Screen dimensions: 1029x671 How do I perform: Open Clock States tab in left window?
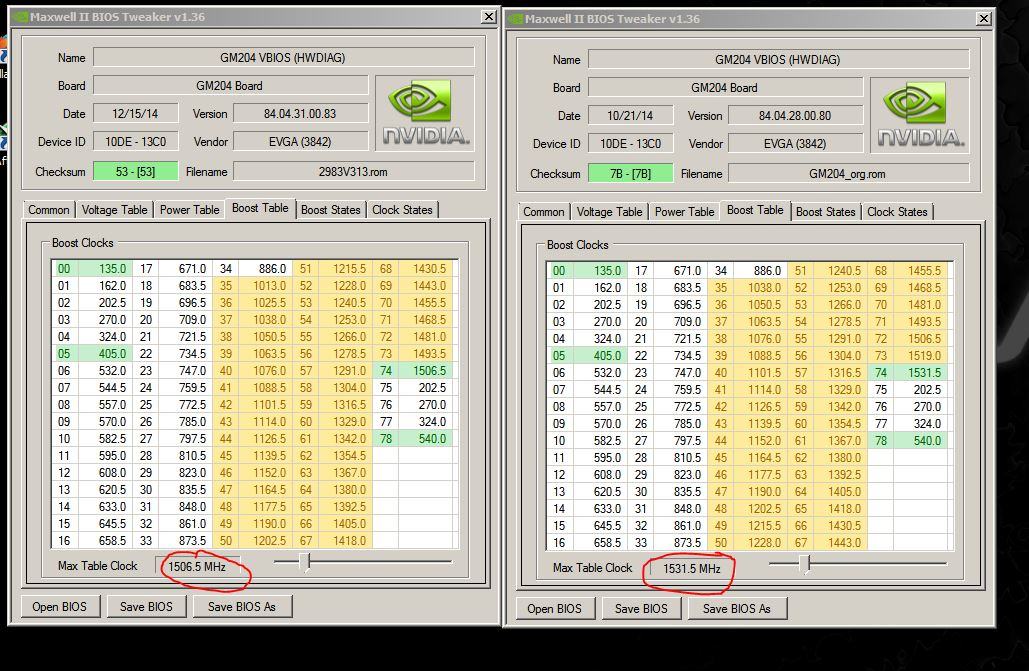[x=402, y=209]
